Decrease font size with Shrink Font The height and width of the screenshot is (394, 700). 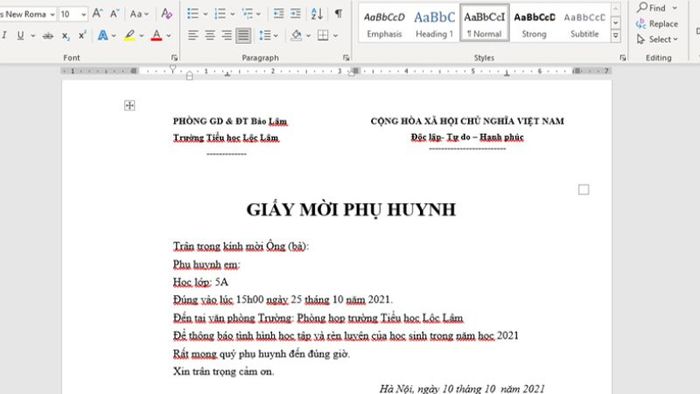click(x=114, y=14)
